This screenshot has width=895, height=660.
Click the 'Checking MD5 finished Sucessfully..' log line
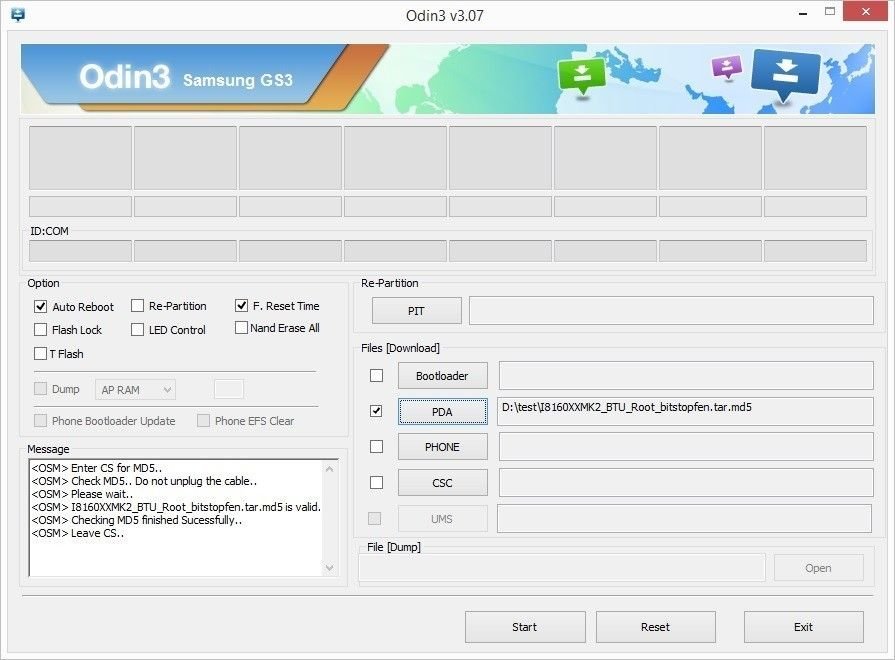[x=137, y=520]
